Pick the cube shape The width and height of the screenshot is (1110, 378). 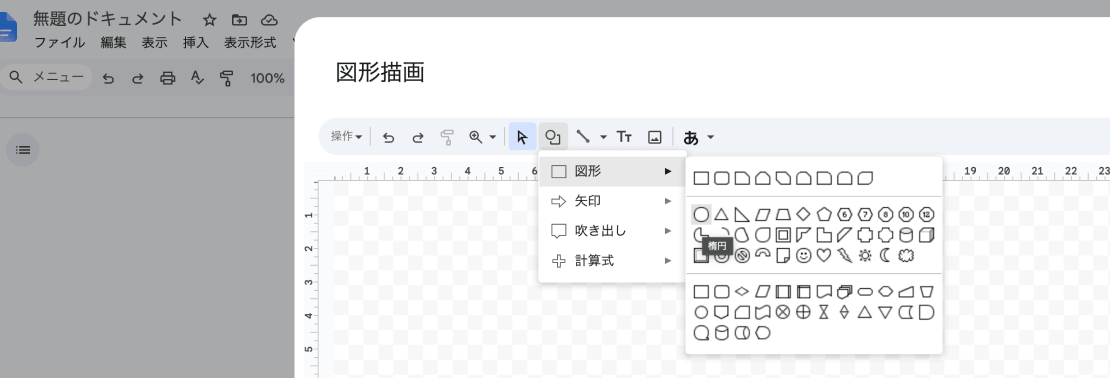pos(927,235)
